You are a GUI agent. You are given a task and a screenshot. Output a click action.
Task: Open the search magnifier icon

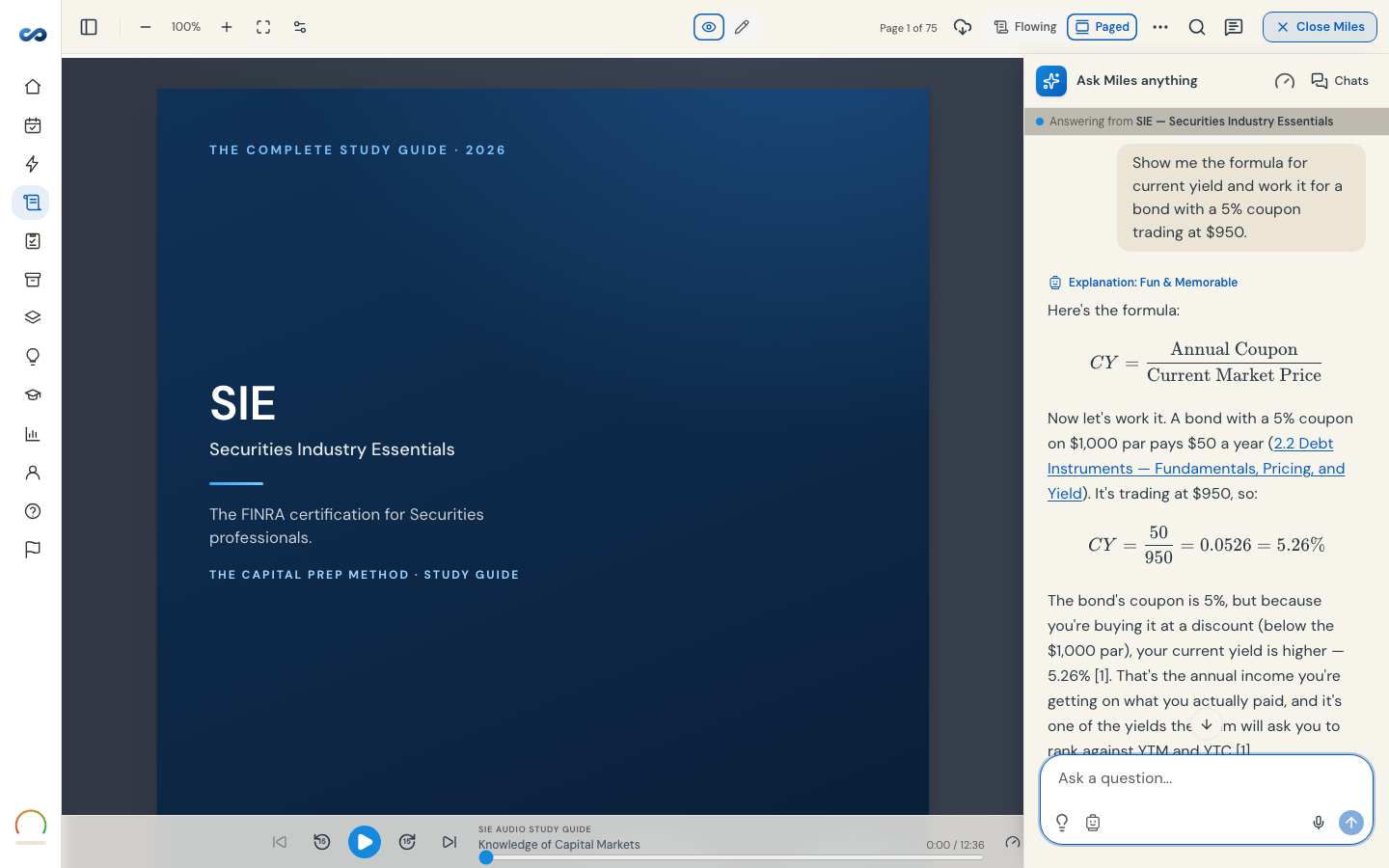click(1197, 27)
